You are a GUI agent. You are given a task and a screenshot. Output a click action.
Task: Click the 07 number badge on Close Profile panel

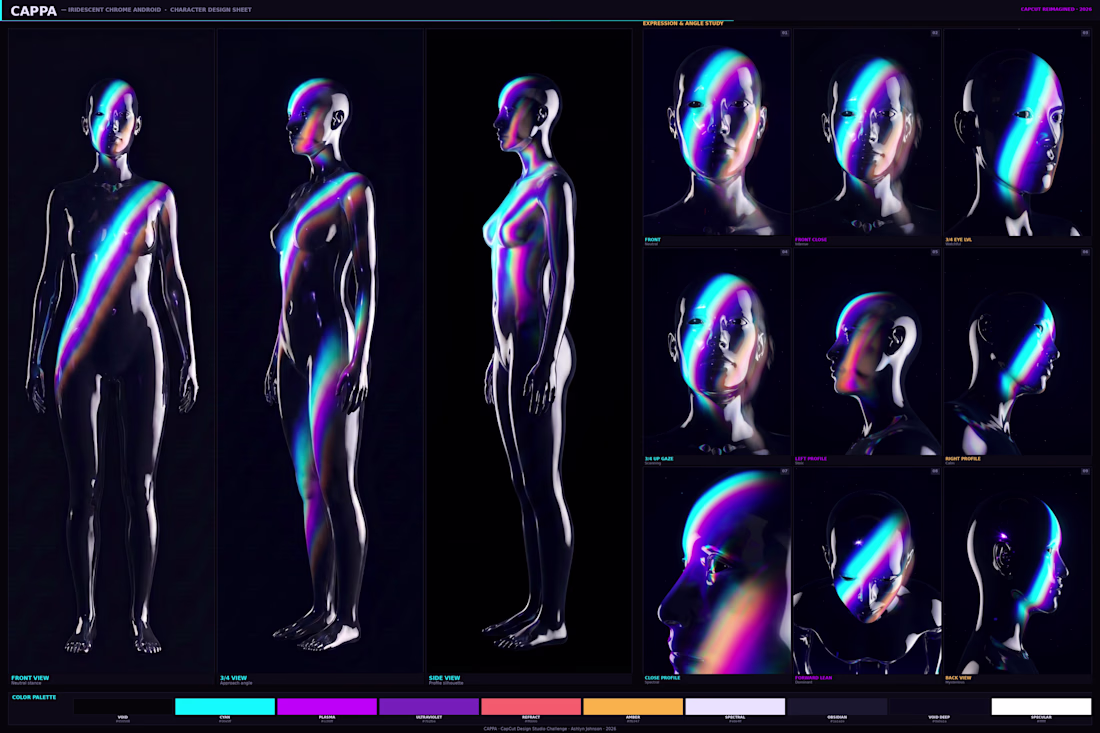pos(784,471)
